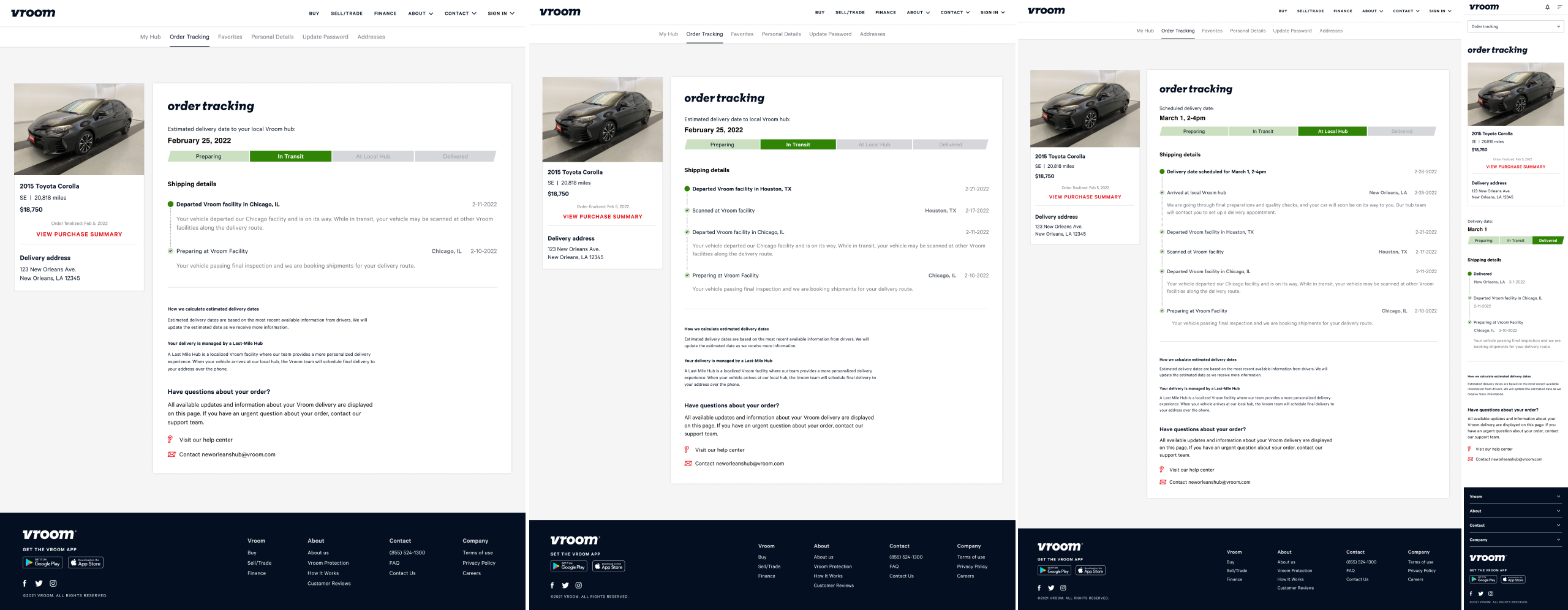
Task: Click At Local Hub progress step in third desktop mockup
Action: pos(1332,132)
